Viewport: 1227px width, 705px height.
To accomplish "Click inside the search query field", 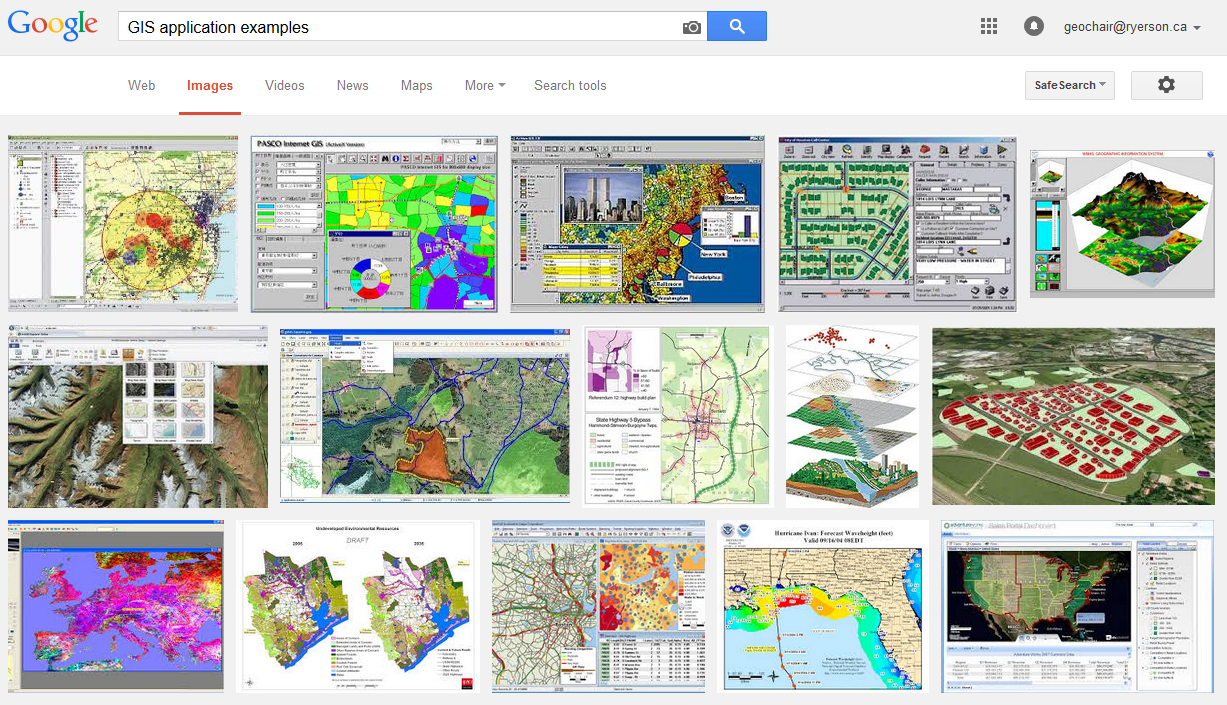I will point(390,26).
